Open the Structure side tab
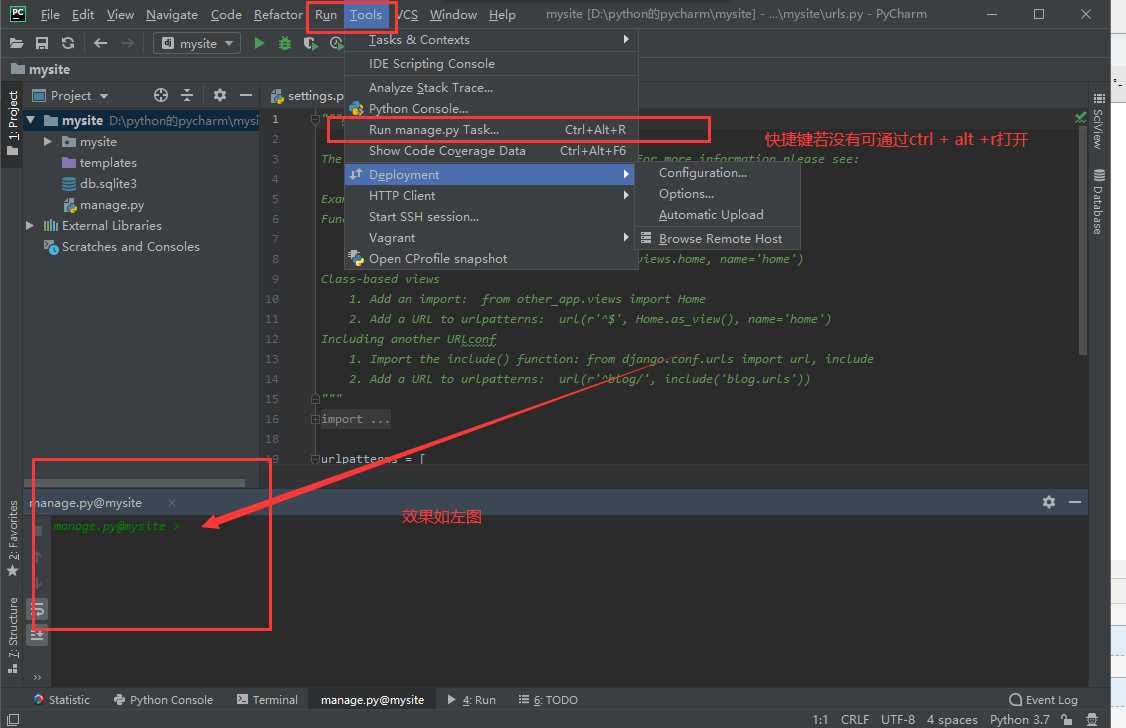Viewport: 1126px width, 728px height. pos(12,635)
